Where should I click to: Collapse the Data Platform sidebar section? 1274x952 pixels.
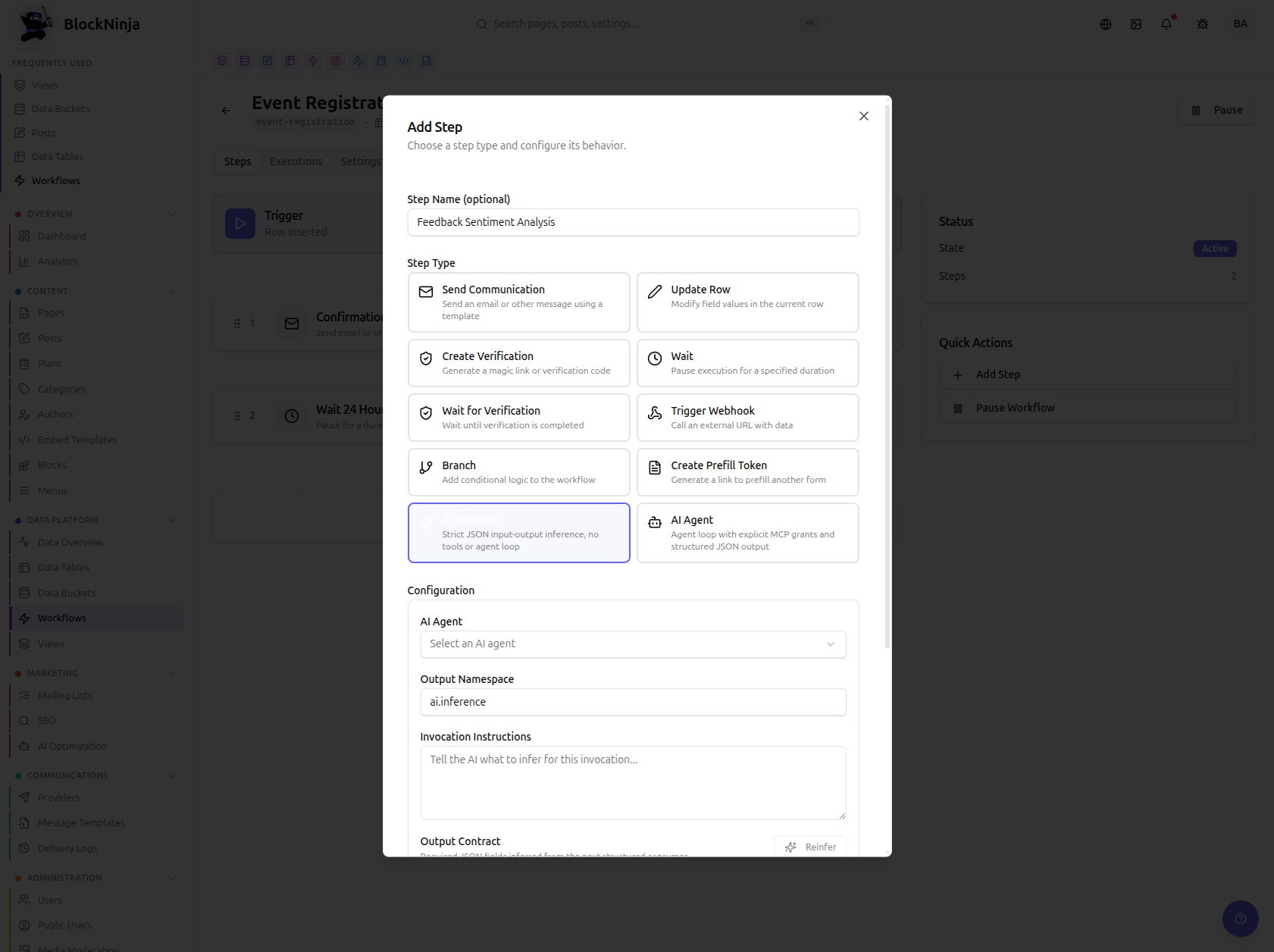tap(171, 520)
